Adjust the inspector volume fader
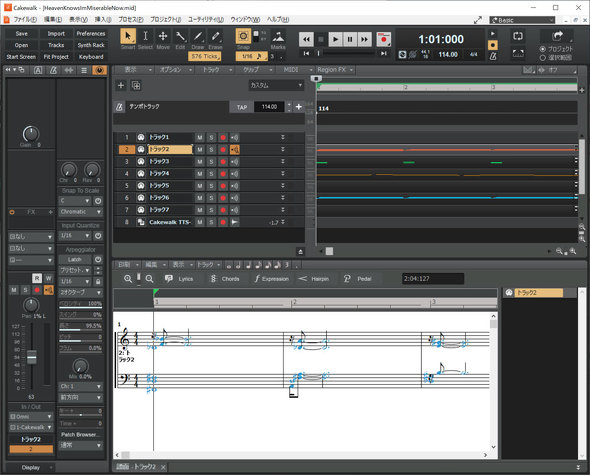Image resolution: width=590 pixels, height=475 pixels. (32, 357)
